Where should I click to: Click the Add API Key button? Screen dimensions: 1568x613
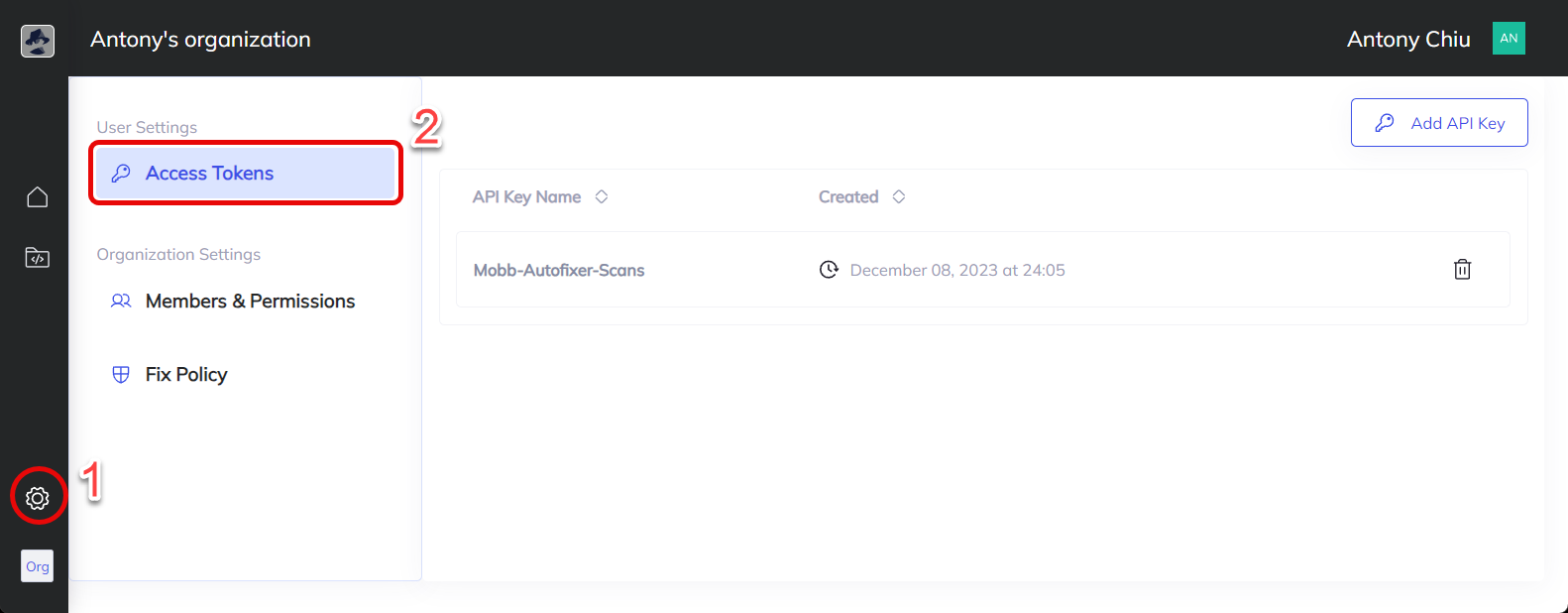click(x=1439, y=123)
